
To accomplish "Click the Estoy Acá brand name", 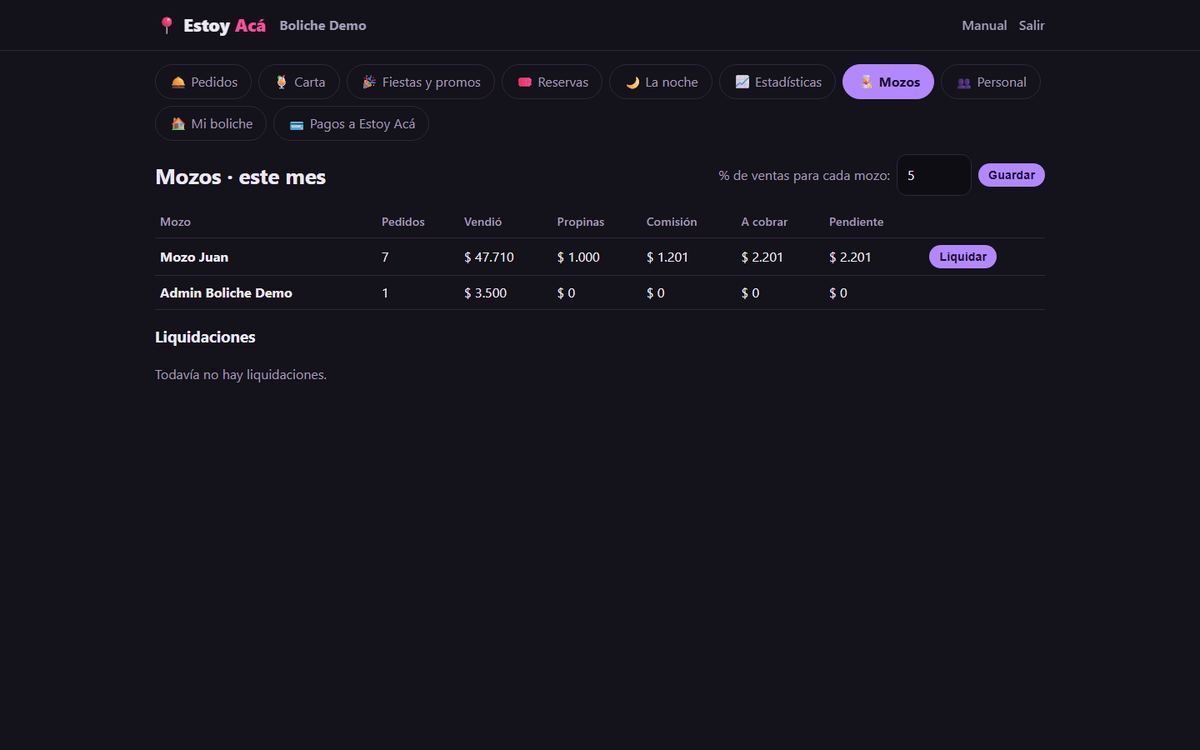I will 225,26.
